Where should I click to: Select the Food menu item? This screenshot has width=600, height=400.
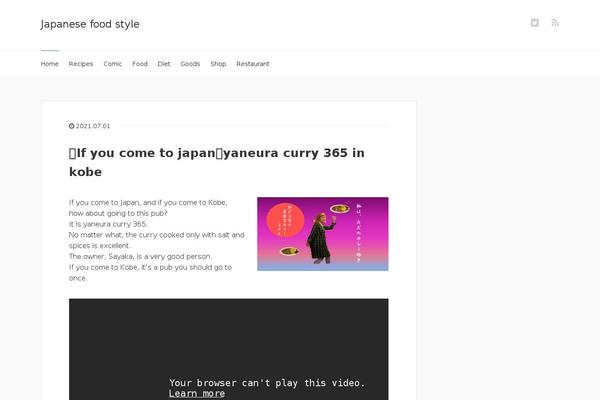coord(140,64)
